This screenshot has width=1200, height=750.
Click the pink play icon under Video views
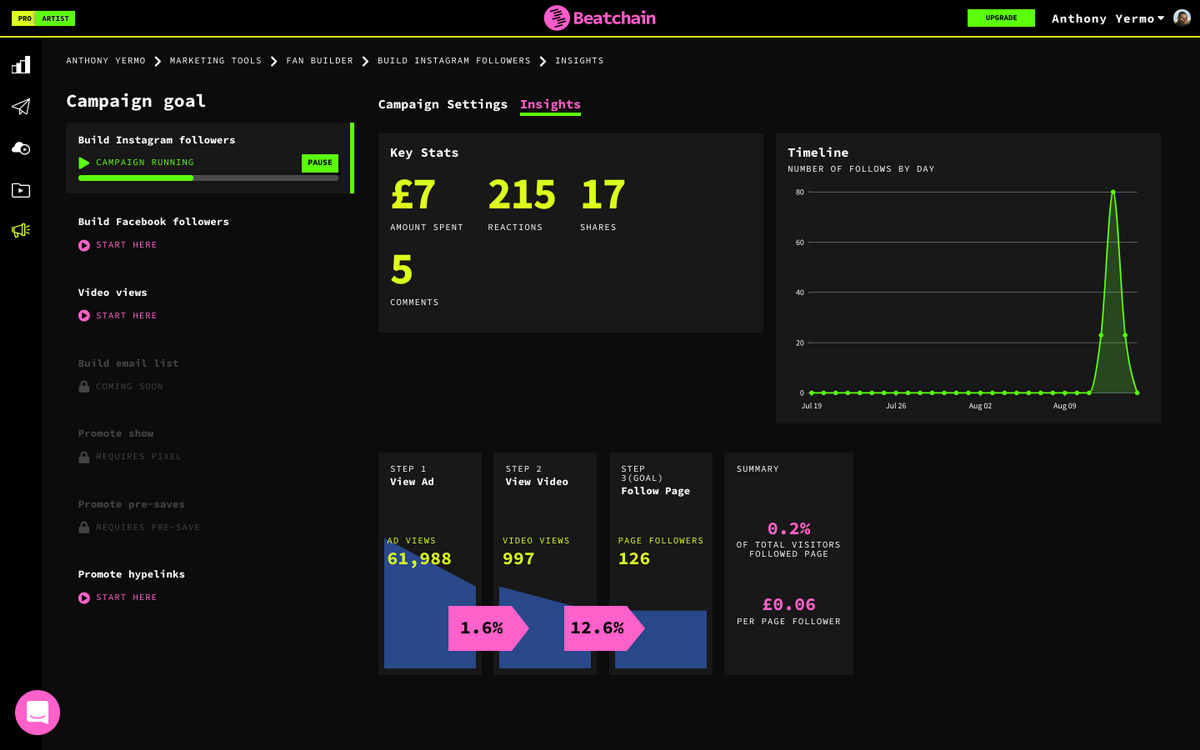[84, 316]
